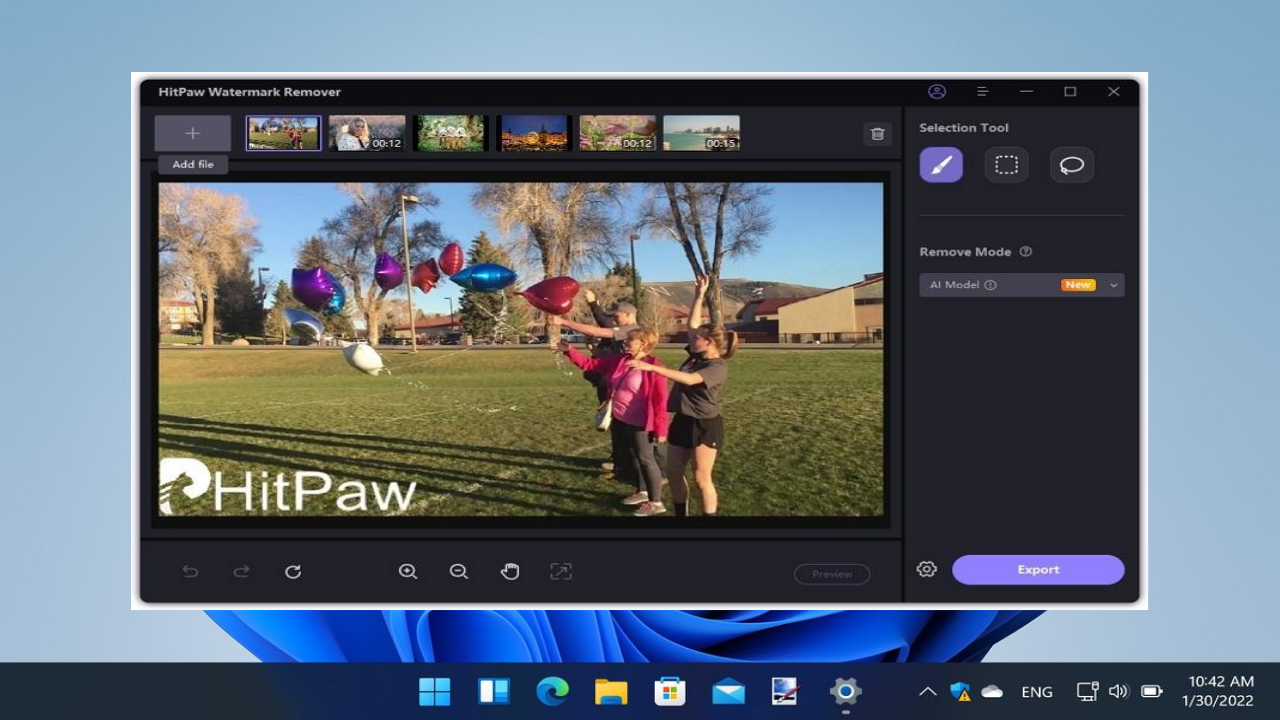This screenshot has width=1280, height=720.
Task: Open settings gear beside Export
Action: point(927,569)
